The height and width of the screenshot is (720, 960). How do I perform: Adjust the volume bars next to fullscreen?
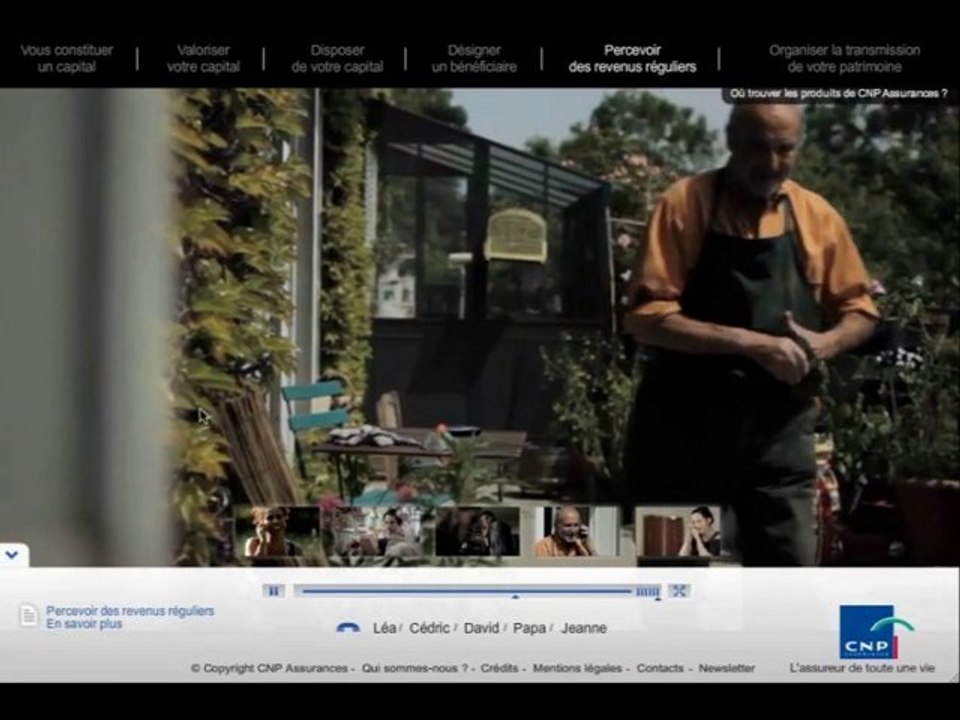(648, 591)
